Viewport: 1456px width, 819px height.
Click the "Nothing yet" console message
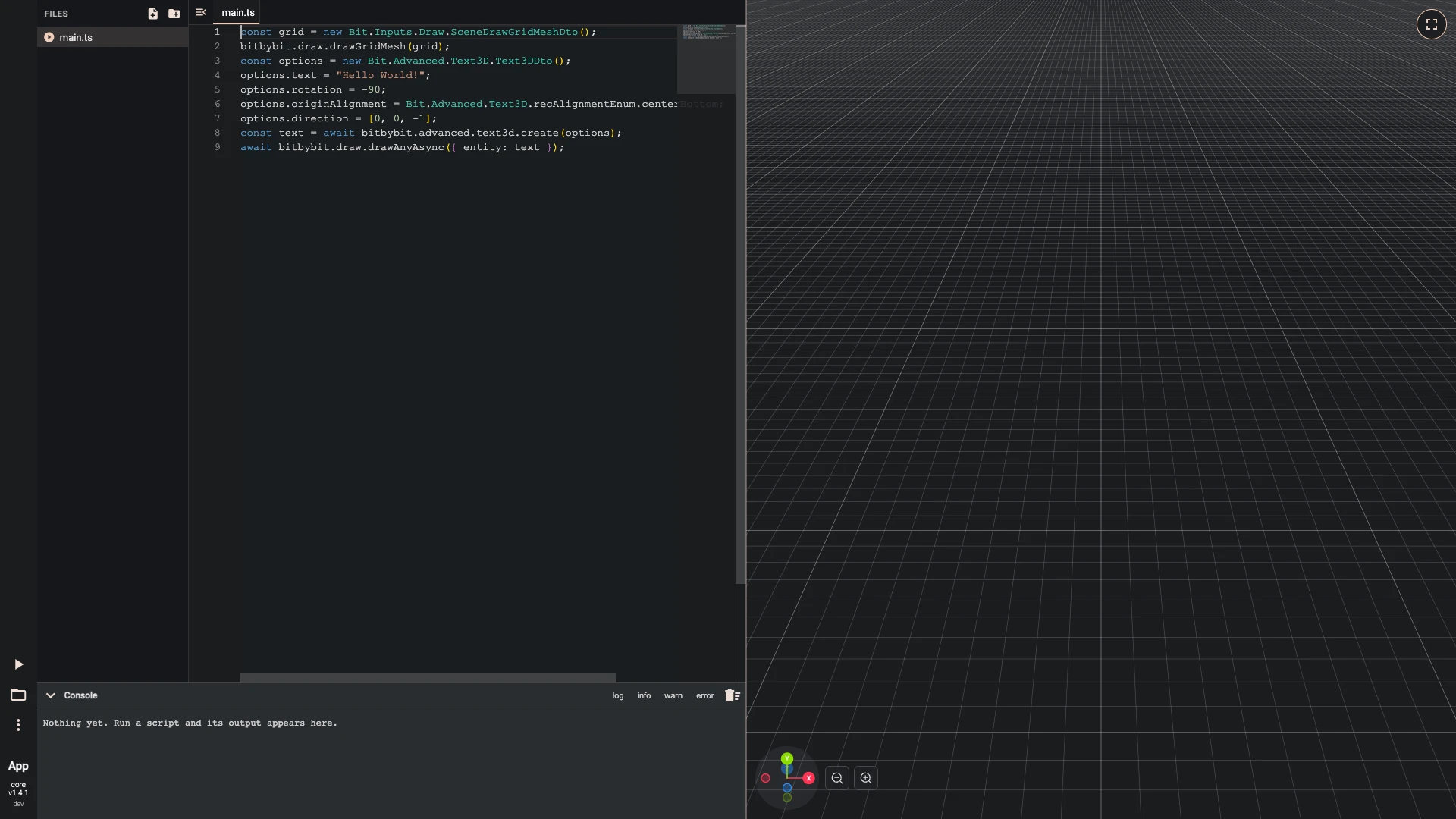(x=190, y=723)
